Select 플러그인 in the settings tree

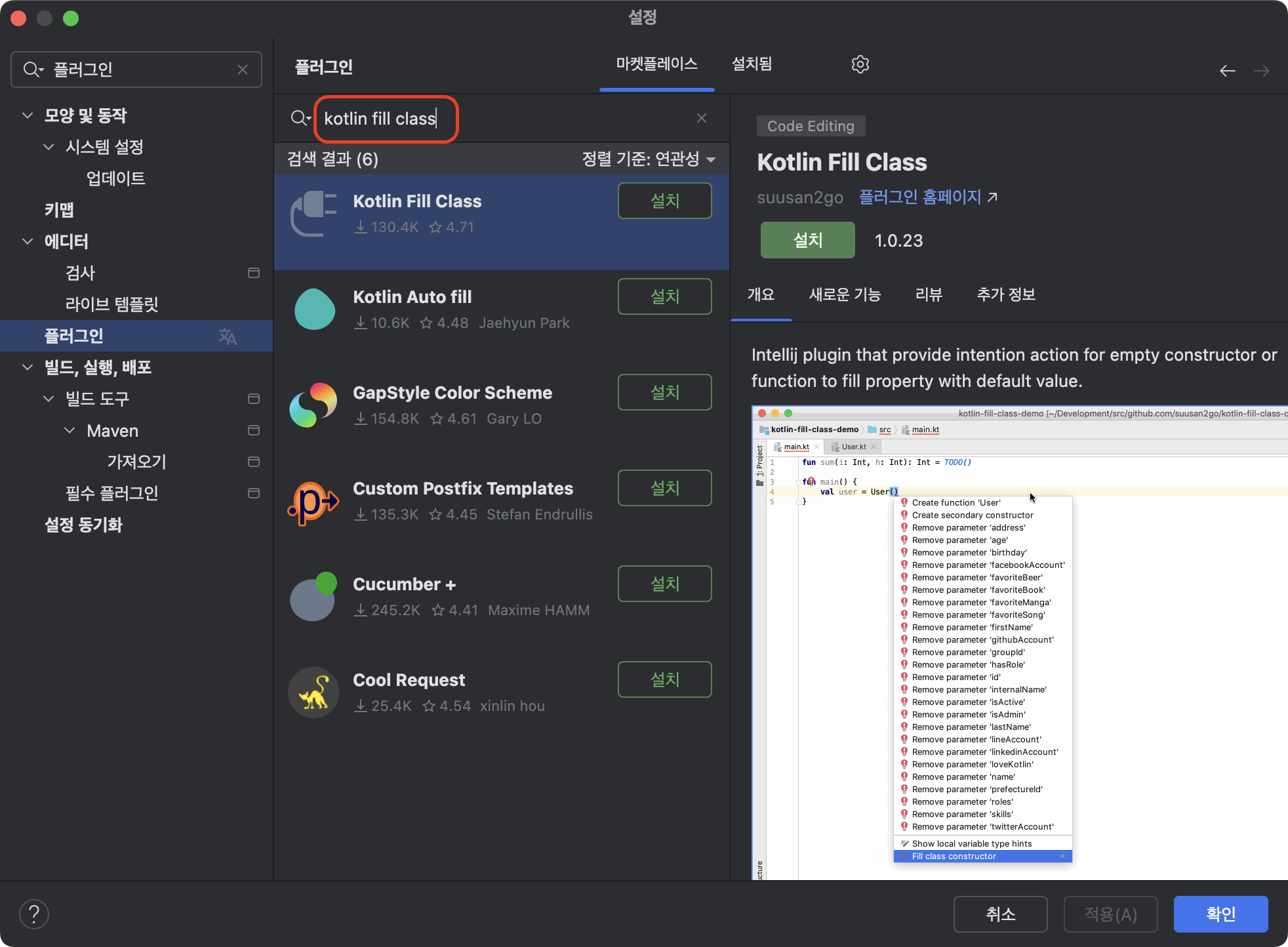136,336
